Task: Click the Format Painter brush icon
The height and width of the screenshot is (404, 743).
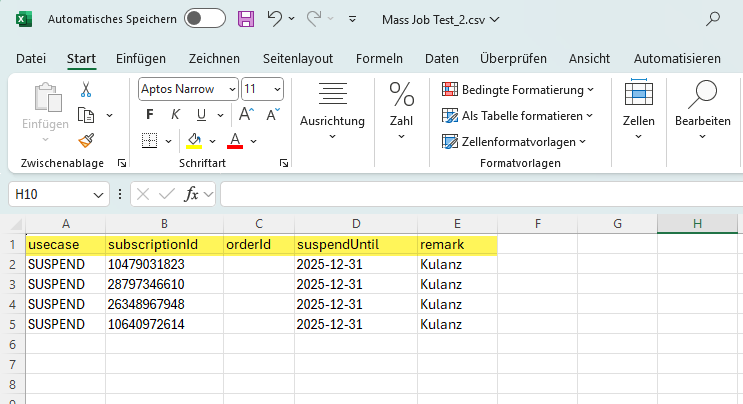Action: [86, 139]
